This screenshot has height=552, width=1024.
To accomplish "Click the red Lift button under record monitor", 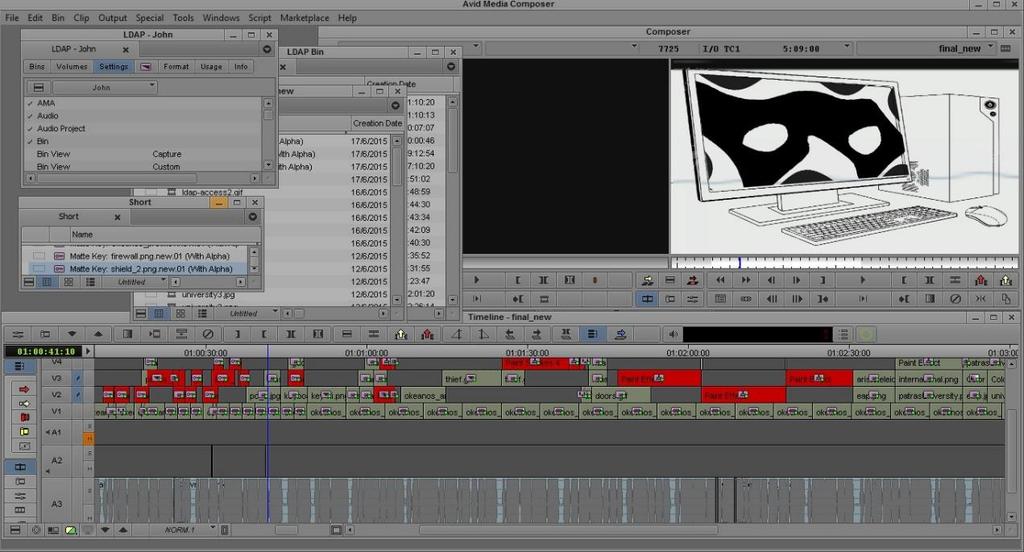I will coord(980,280).
